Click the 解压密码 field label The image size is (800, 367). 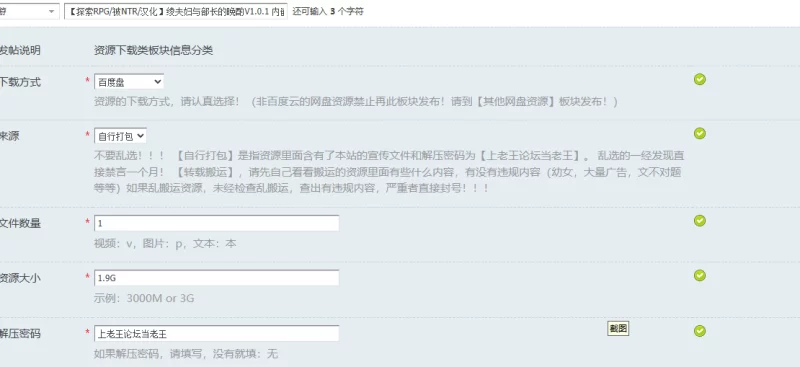[x=20, y=333]
